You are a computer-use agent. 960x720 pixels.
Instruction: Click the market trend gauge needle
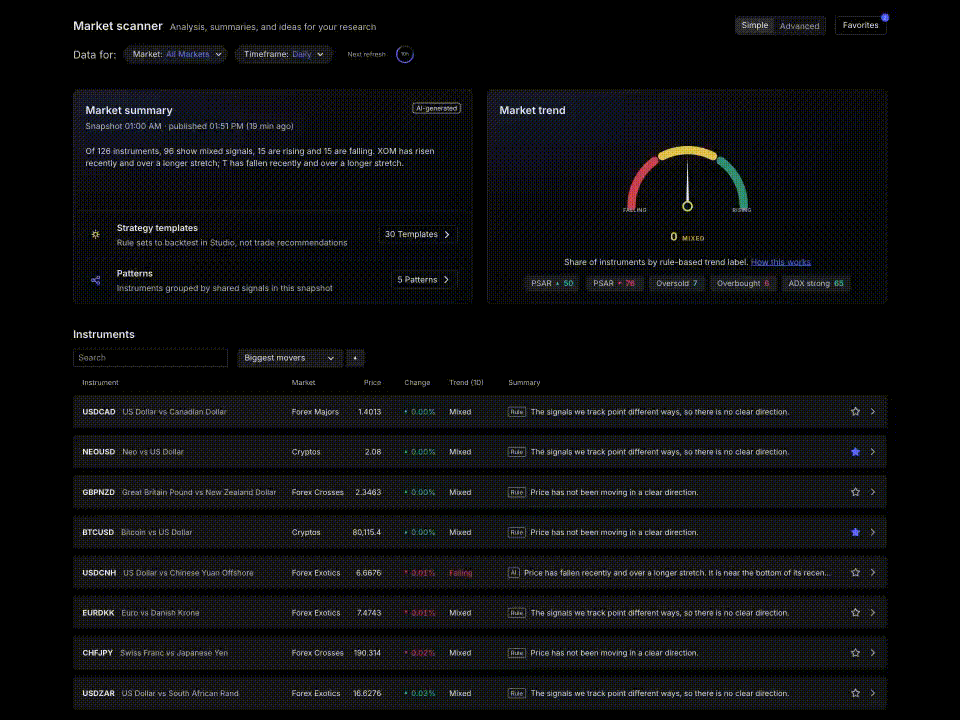[688, 185]
